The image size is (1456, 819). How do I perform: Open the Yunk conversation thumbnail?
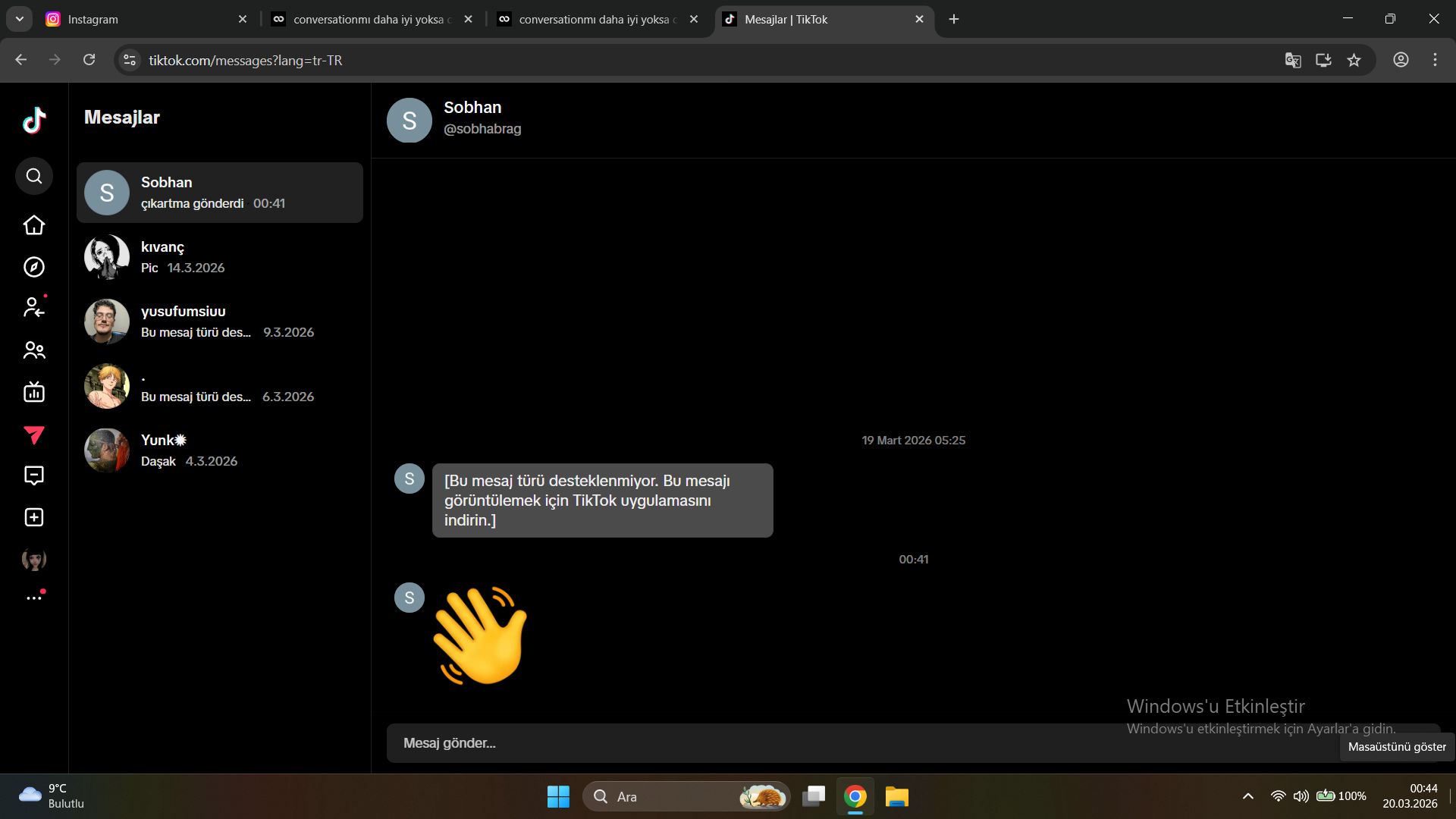(107, 450)
